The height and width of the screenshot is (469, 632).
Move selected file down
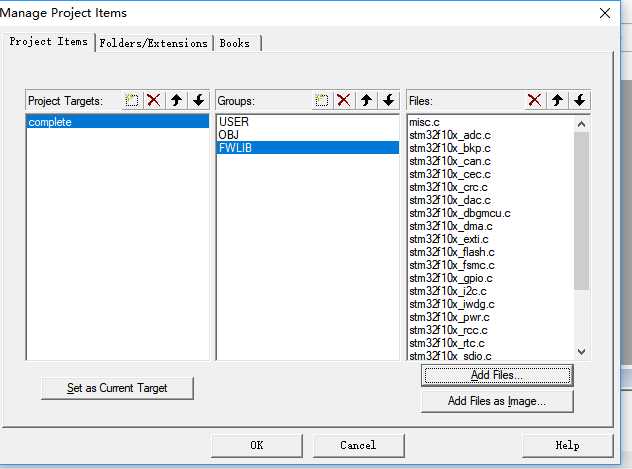580,100
